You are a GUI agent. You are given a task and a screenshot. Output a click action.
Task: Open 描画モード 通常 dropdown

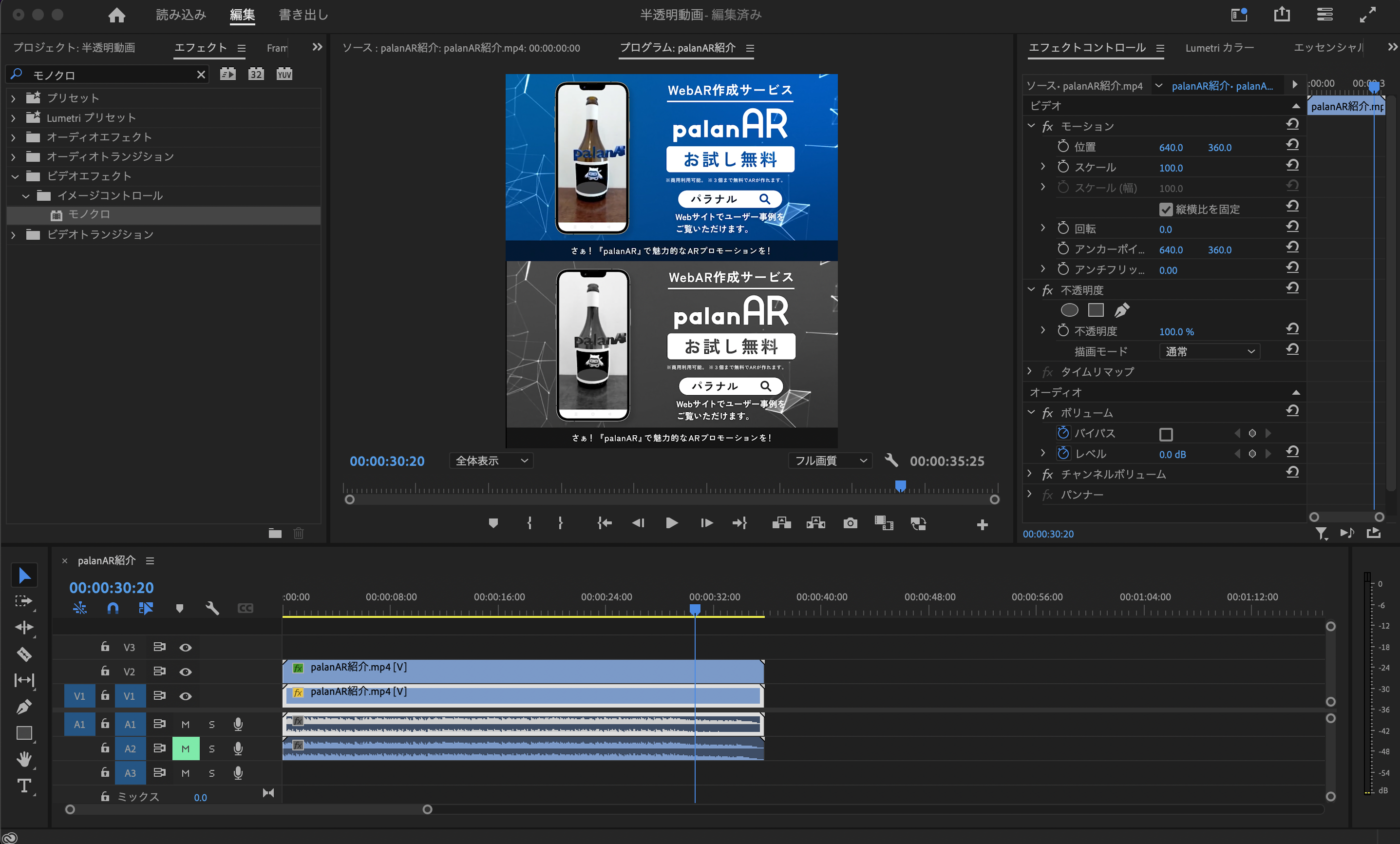[1209, 351]
